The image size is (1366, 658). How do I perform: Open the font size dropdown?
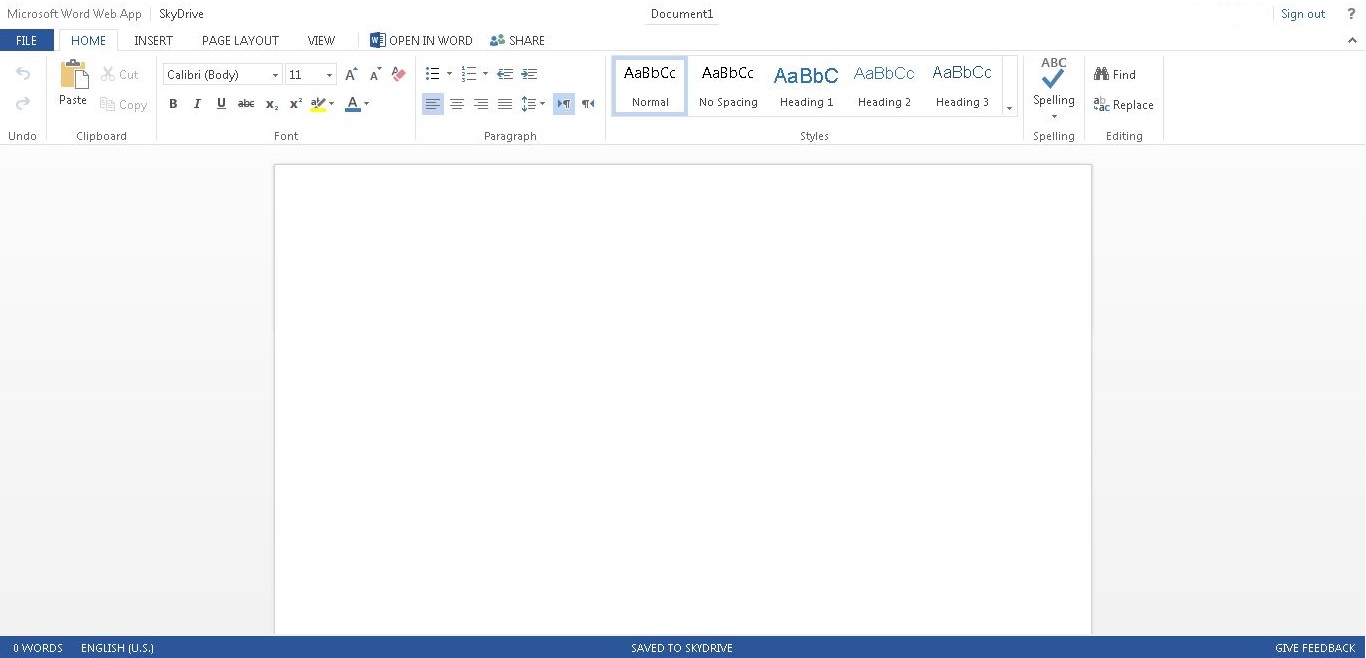point(329,75)
